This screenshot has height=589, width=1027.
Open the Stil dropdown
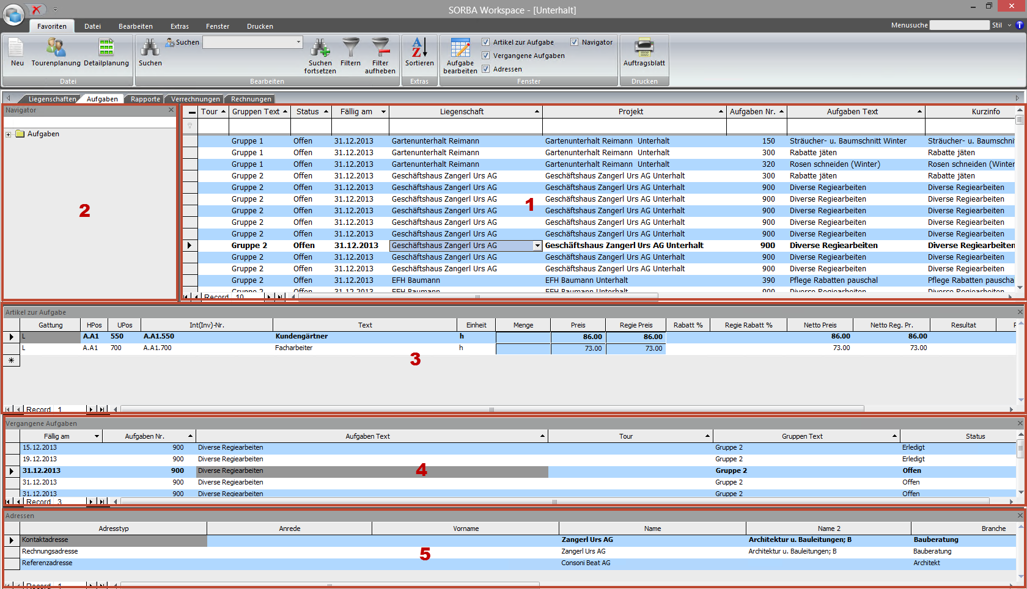pos(1009,26)
